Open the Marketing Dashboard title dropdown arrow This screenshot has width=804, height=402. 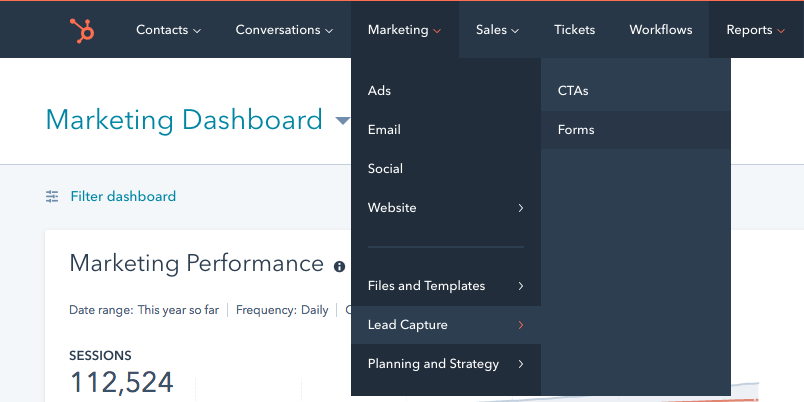(342, 121)
